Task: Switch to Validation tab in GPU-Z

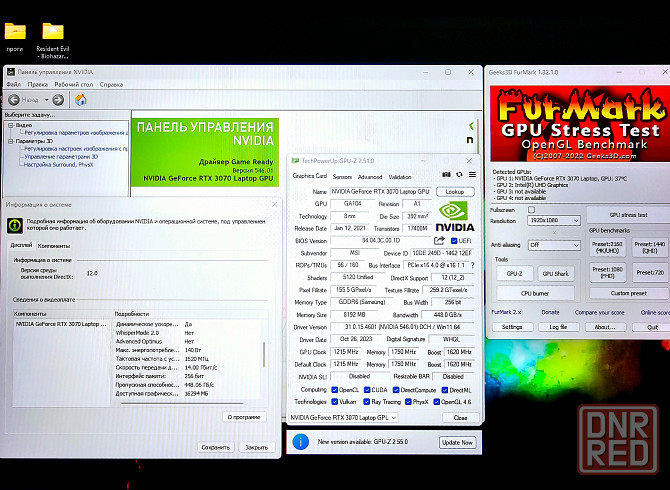Action: point(400,177)
